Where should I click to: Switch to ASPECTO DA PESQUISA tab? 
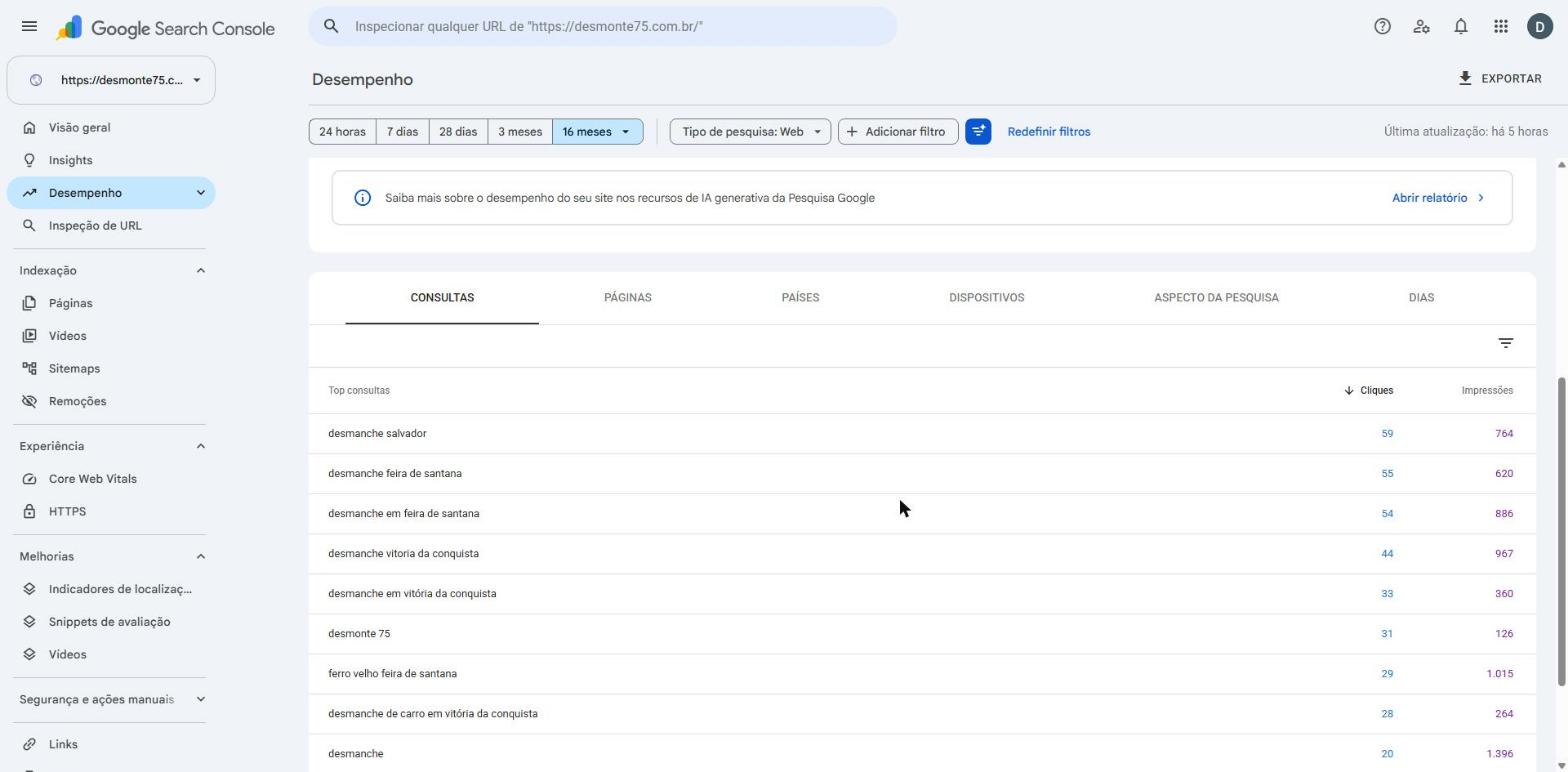(1216, 298)
